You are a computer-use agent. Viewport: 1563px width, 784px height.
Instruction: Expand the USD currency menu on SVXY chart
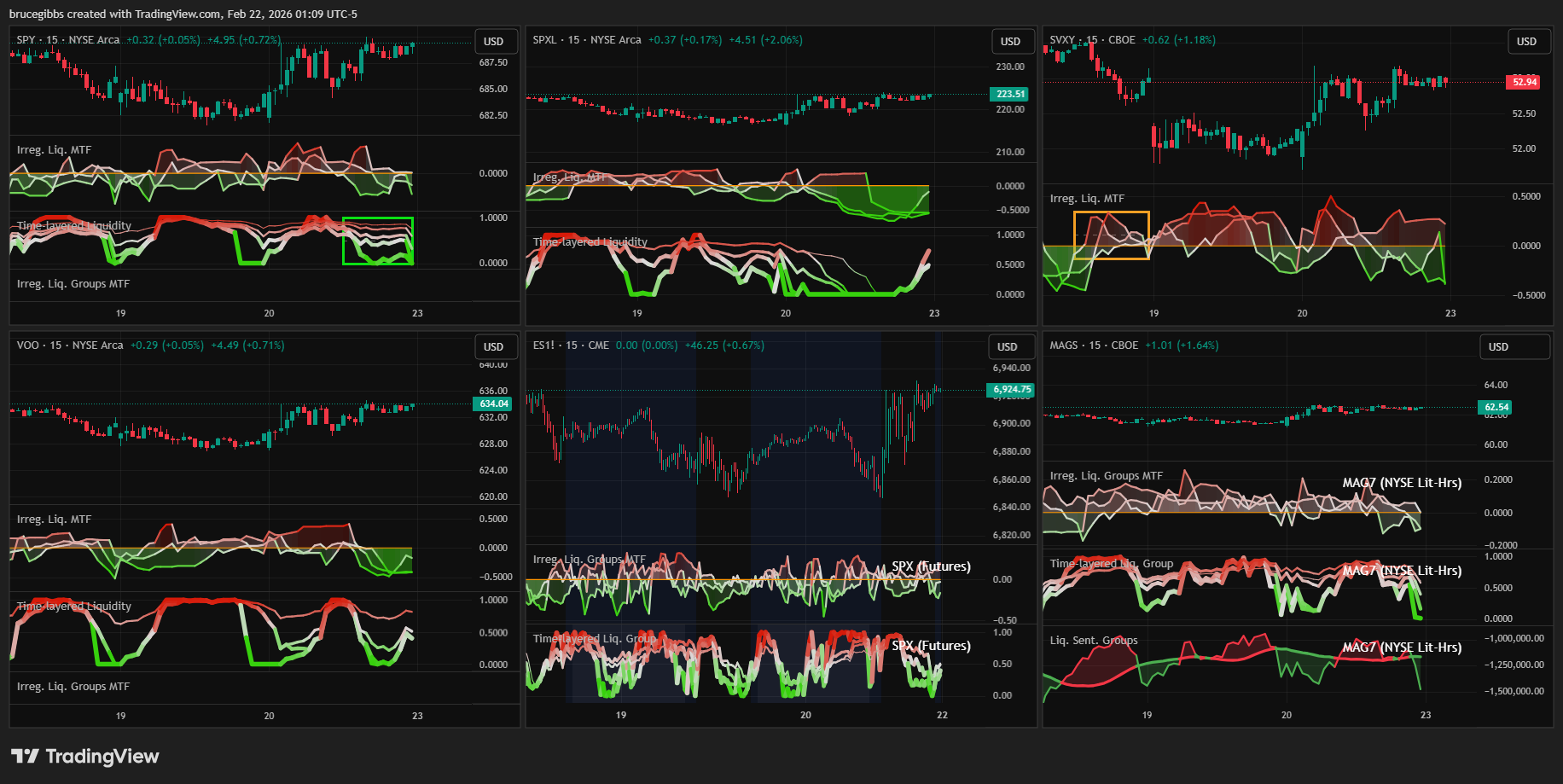pos(1526,41)
